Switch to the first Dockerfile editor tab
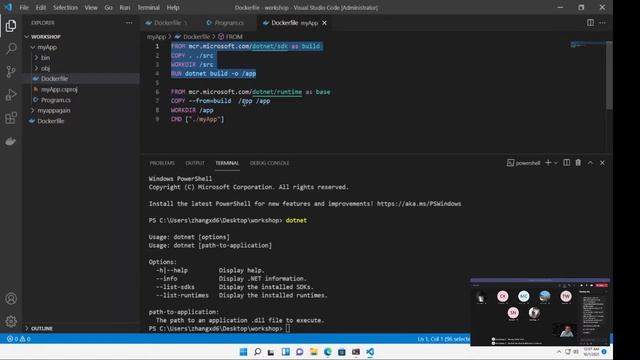Screen dimensions: 640x360 pyautogui.click(x=167, y=23)
